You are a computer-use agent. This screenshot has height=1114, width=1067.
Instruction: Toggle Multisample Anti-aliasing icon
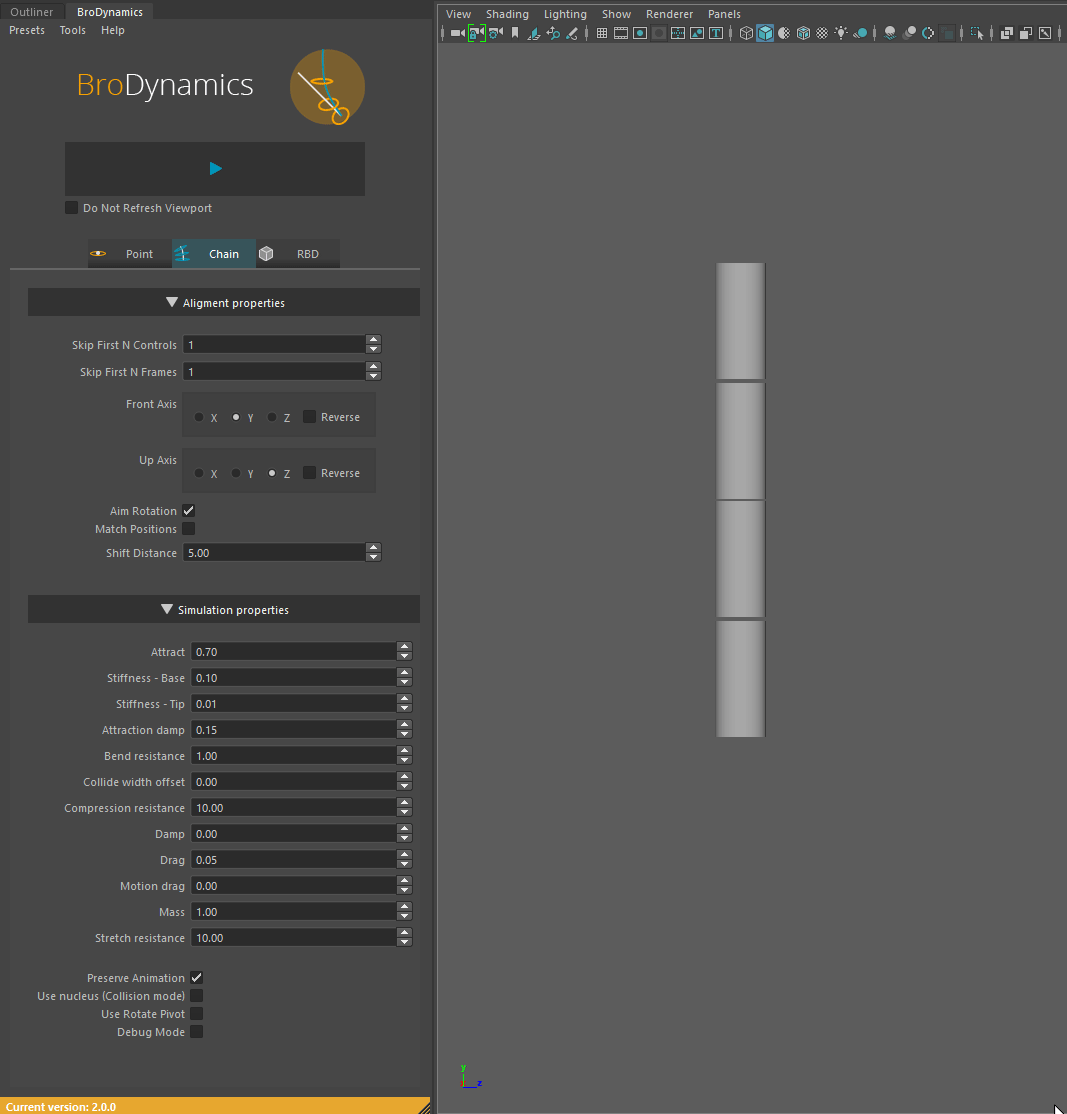[928, 33]
